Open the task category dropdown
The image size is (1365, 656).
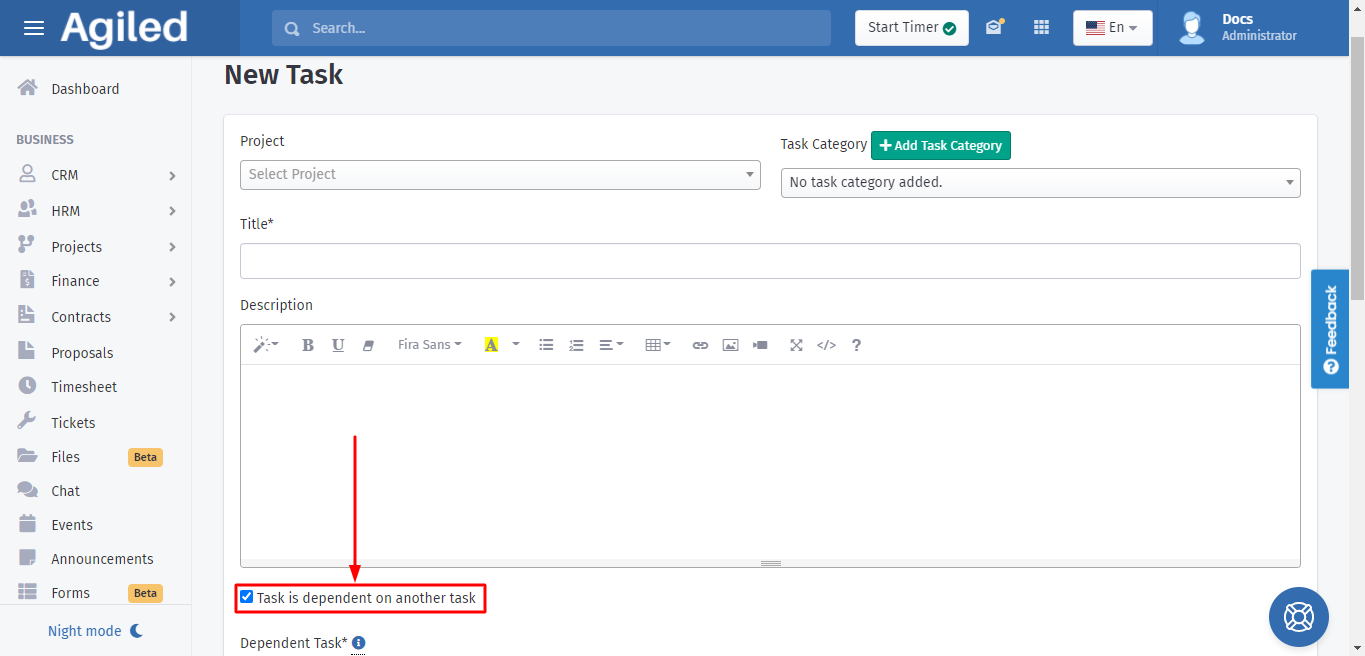point(1040,183)
